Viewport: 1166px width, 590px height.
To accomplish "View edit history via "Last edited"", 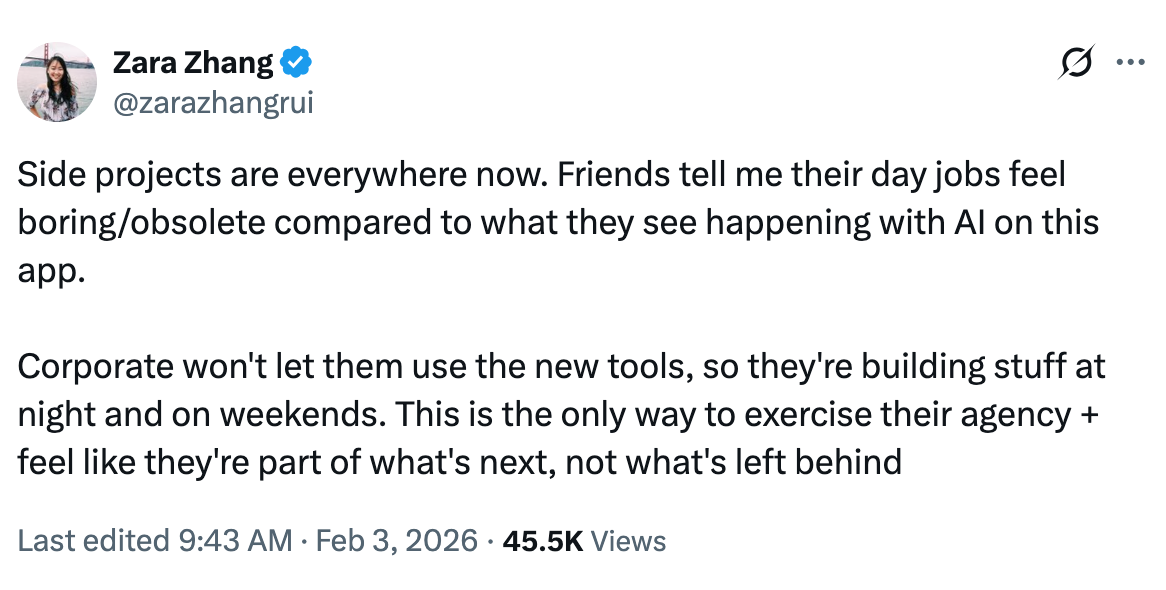I will (92, 541).
